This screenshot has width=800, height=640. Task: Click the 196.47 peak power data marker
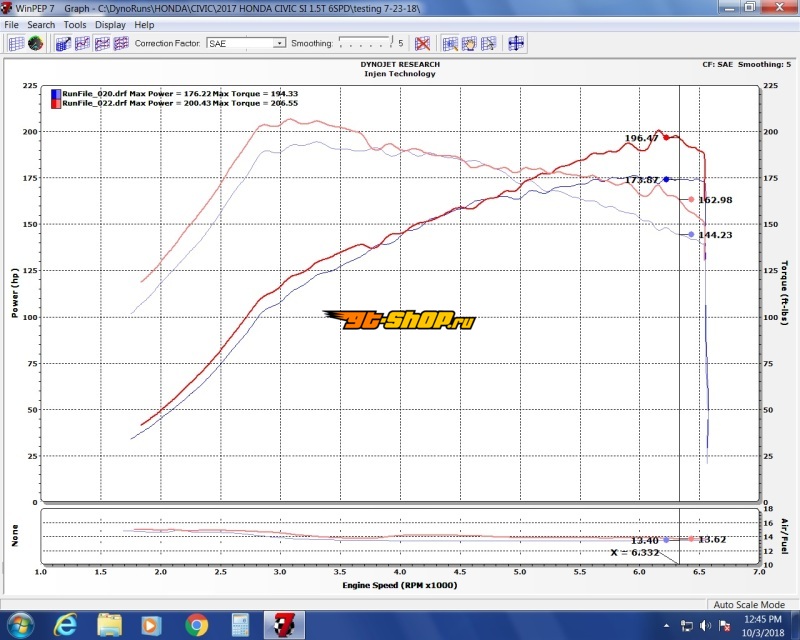click(x=666, y=137)
